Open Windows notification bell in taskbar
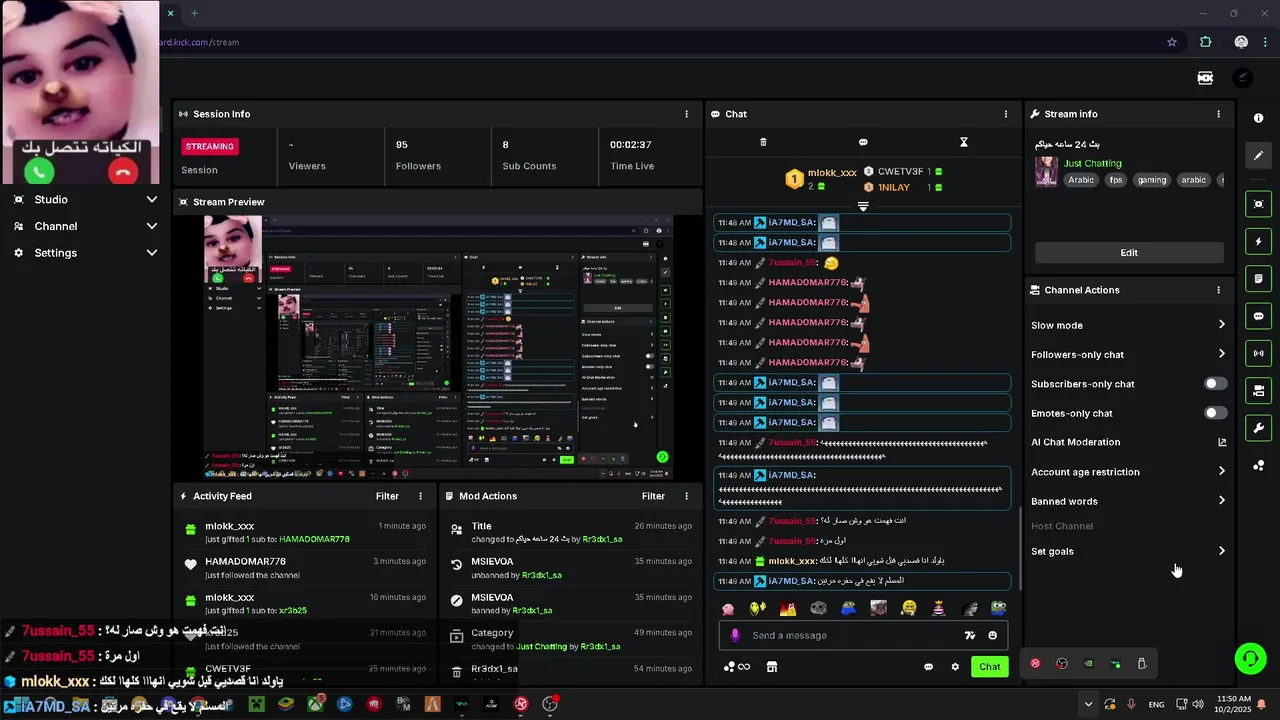The width and height of the screenshot is (1280, 720). 1261,704
